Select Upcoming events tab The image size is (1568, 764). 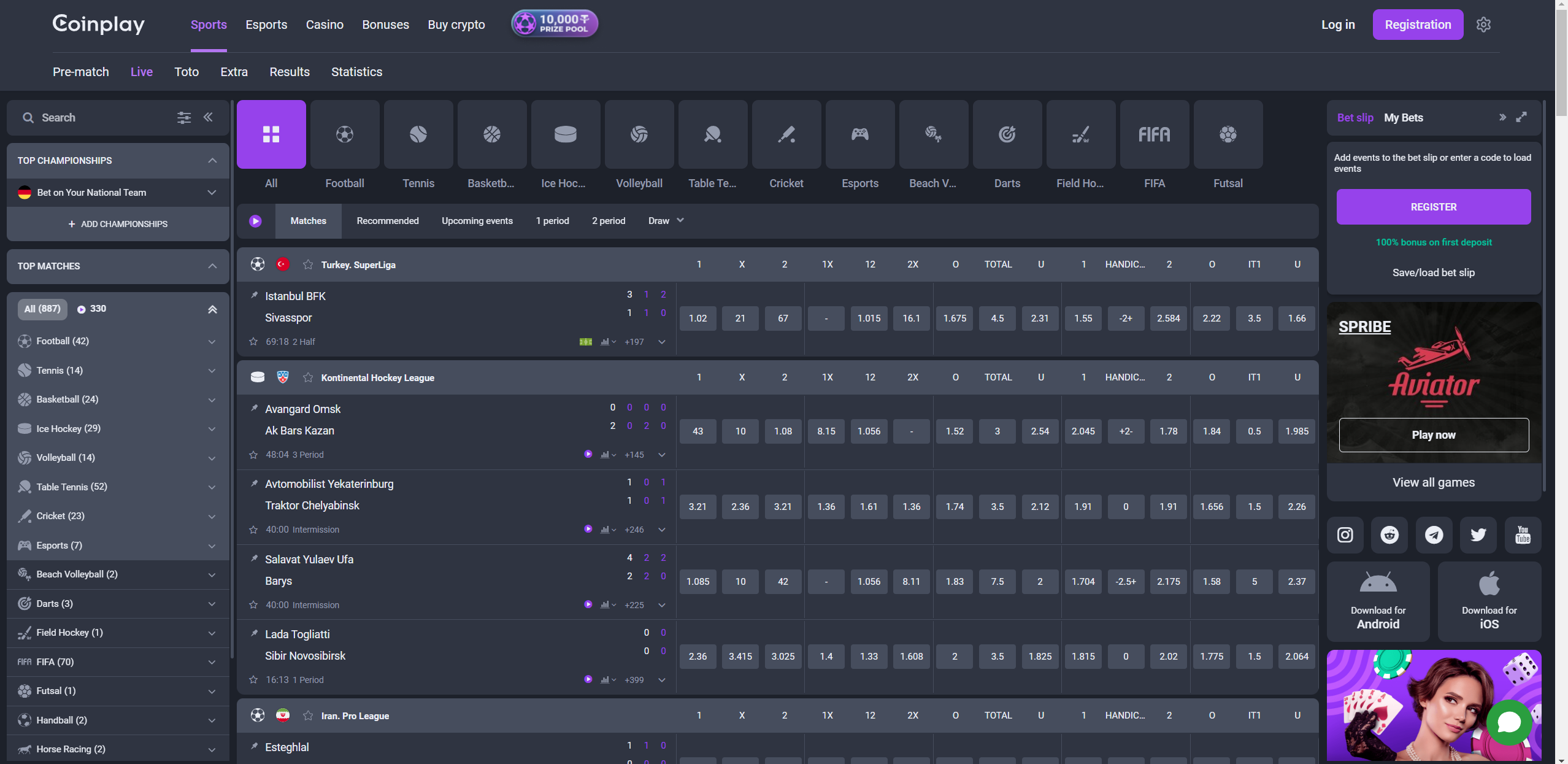coord(477,221)
